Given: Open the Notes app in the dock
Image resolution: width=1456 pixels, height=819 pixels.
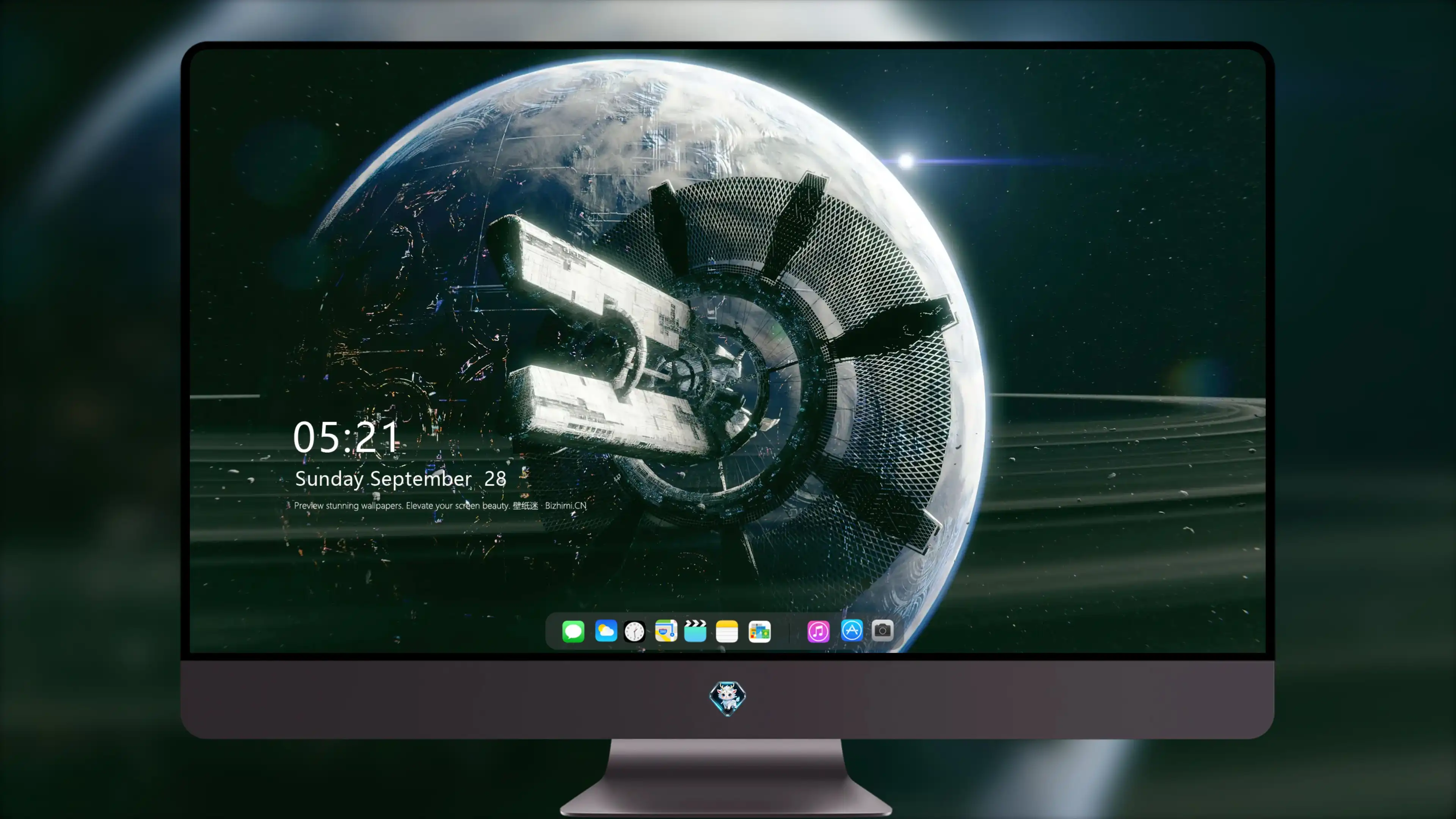Looking at the screenshot, I should tap(727, 631).
